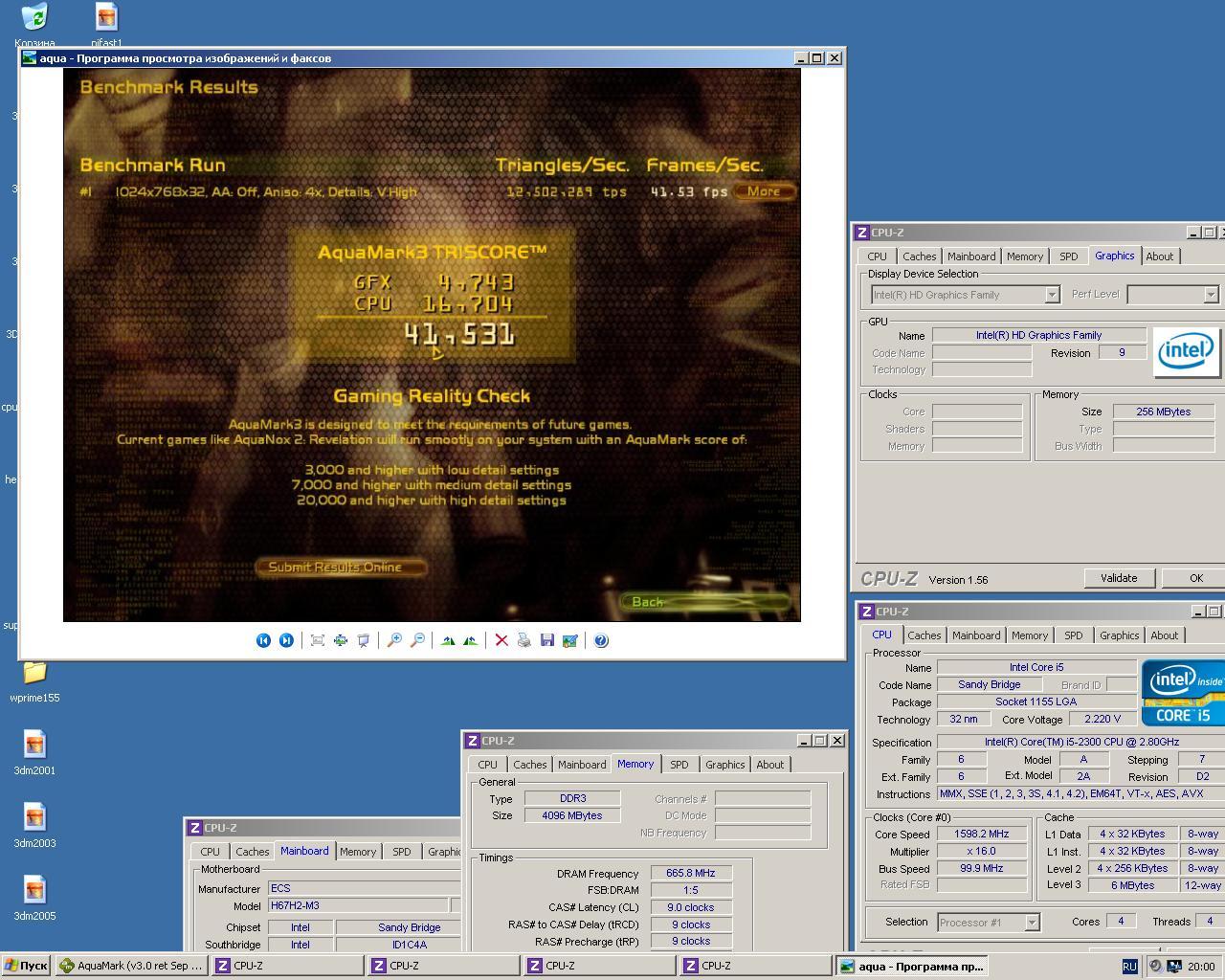Open SPD tab in Memory CPU-Z window
The width and height of the screenshot is (1225, 980).
click(679, 765)
